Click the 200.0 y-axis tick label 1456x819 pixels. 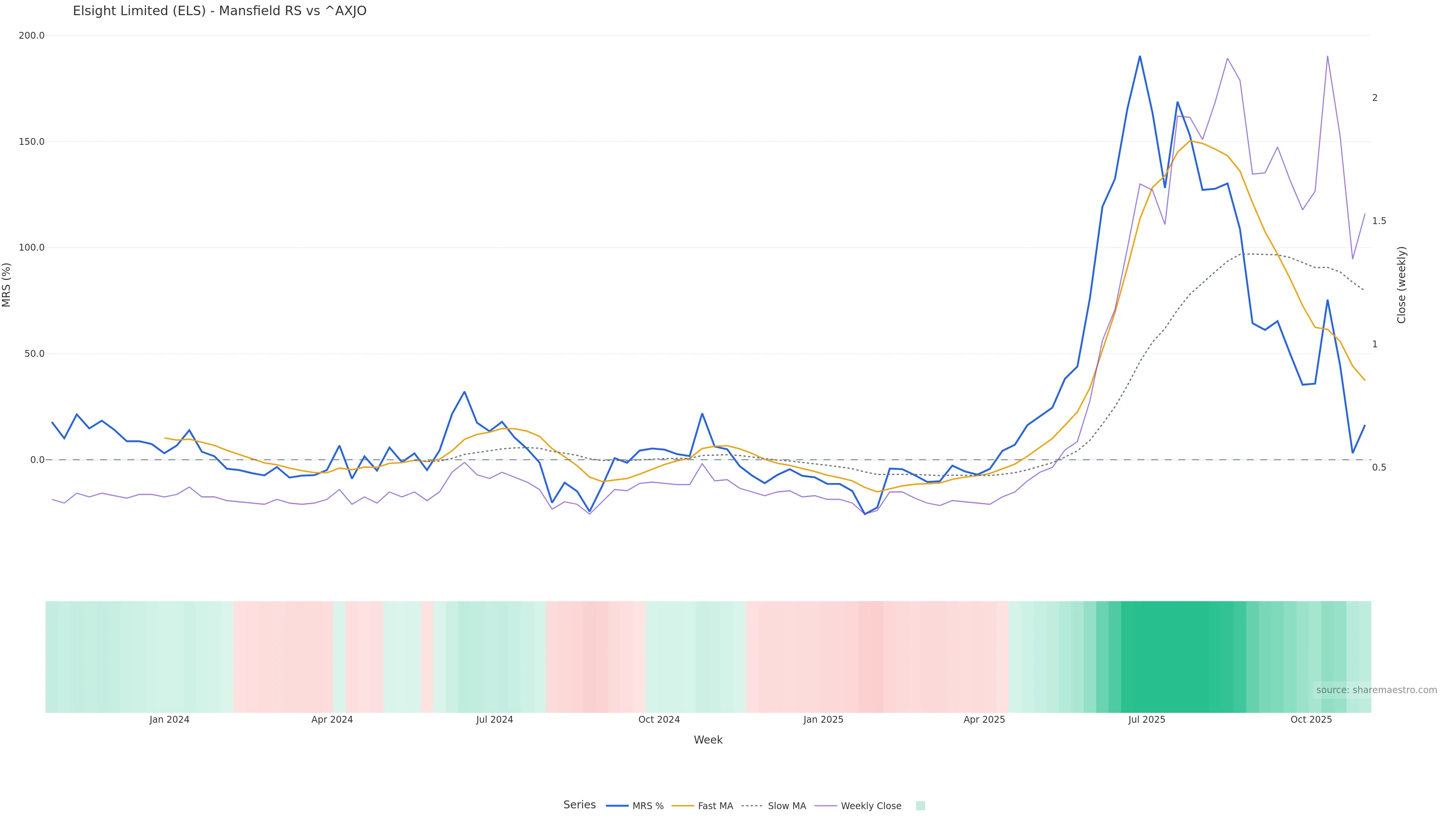[31, 36]
